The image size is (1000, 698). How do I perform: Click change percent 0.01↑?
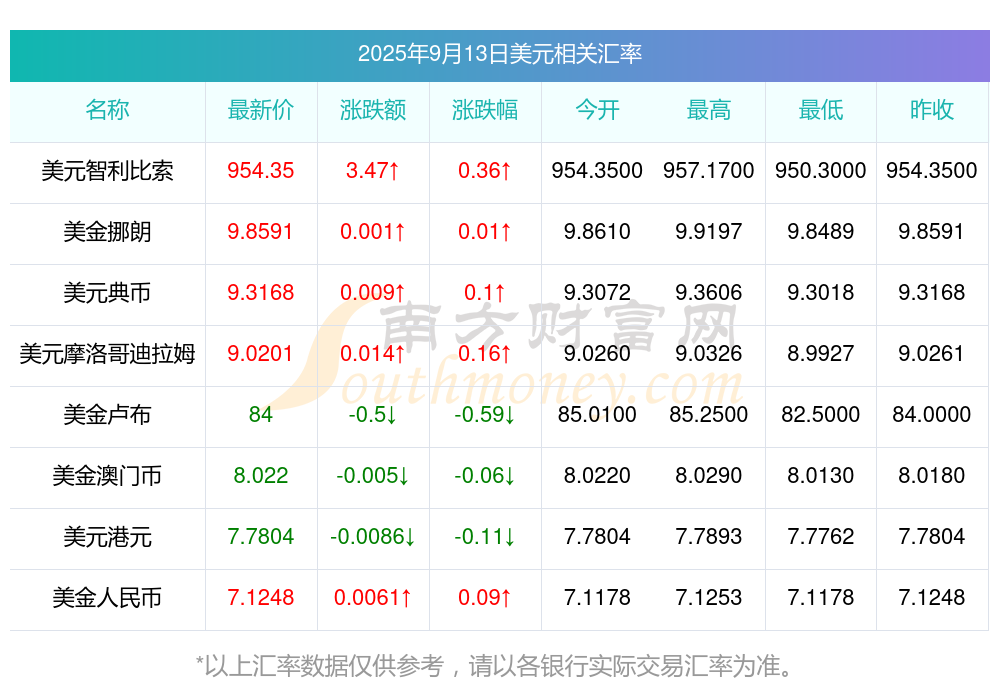coord(485,232)
